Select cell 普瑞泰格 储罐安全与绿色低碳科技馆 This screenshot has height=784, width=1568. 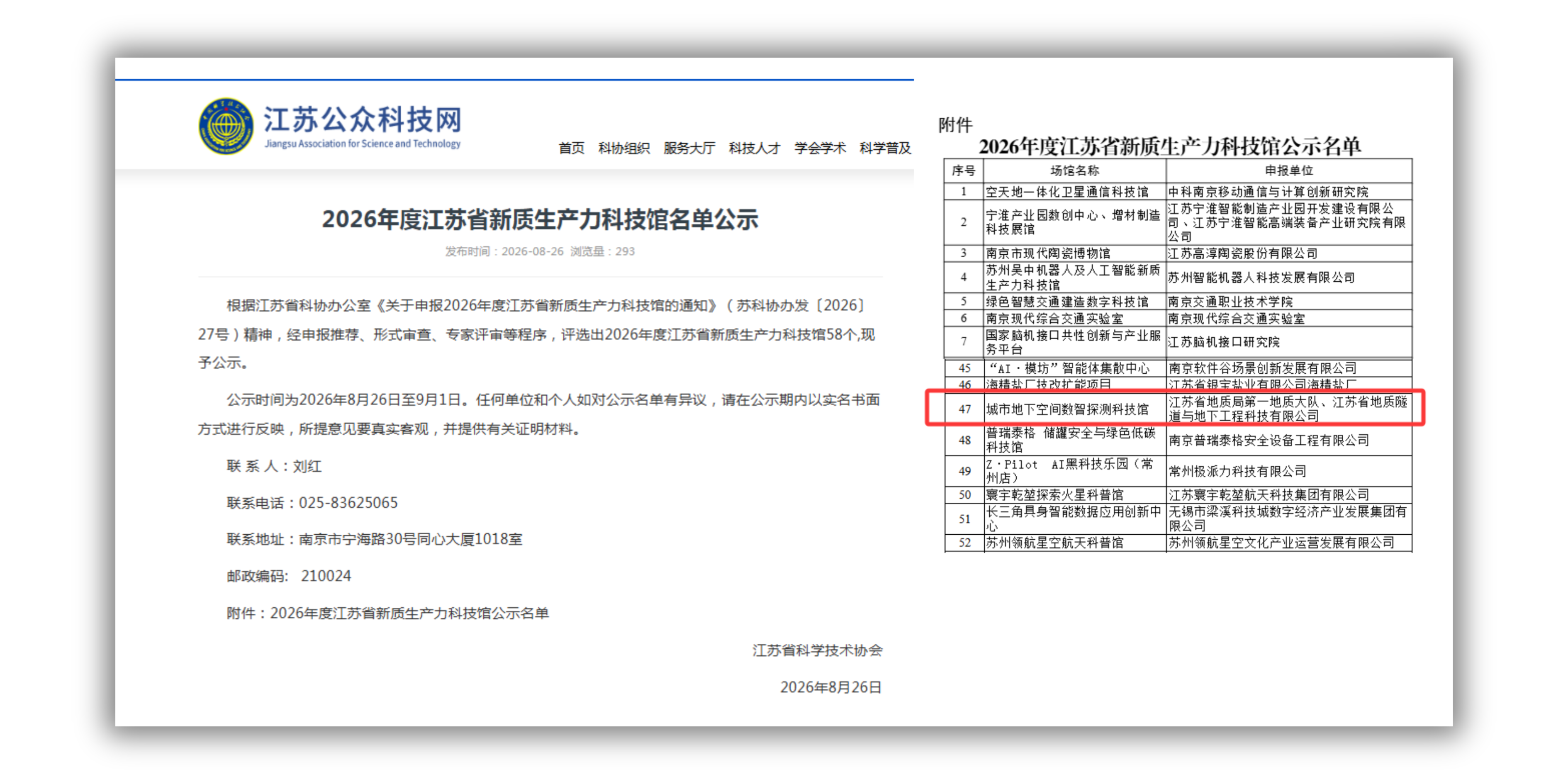click(x=1074, y=440)
